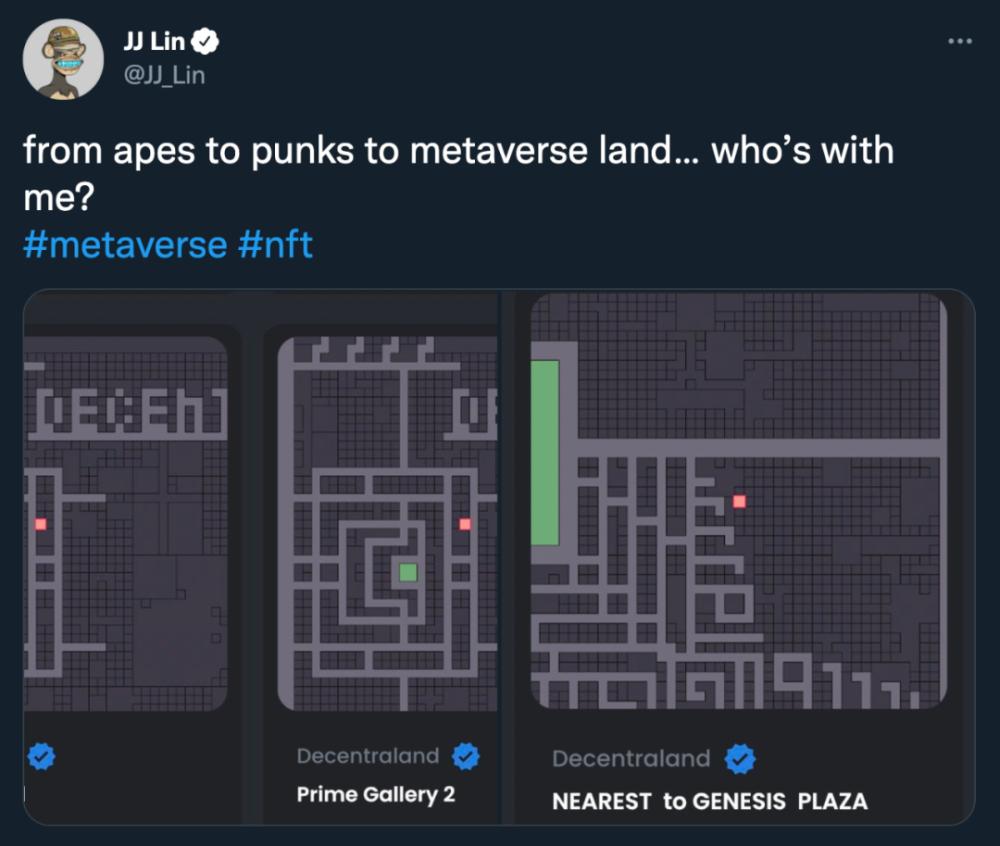Click Decentraland label above Prime Gallery 2
The height and width of the screenshot is (846, 1000).
point(368,756)
